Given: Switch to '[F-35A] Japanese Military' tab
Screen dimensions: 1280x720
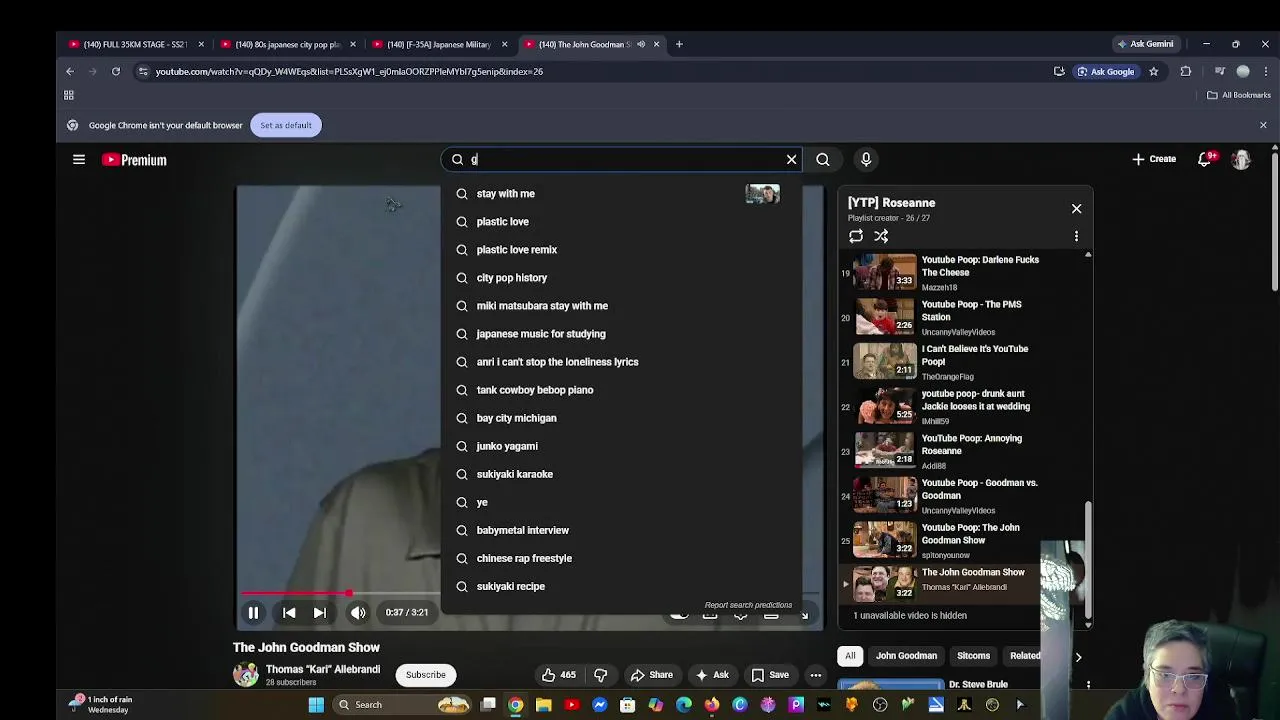Looking at the screenshot, I should 440,44.
